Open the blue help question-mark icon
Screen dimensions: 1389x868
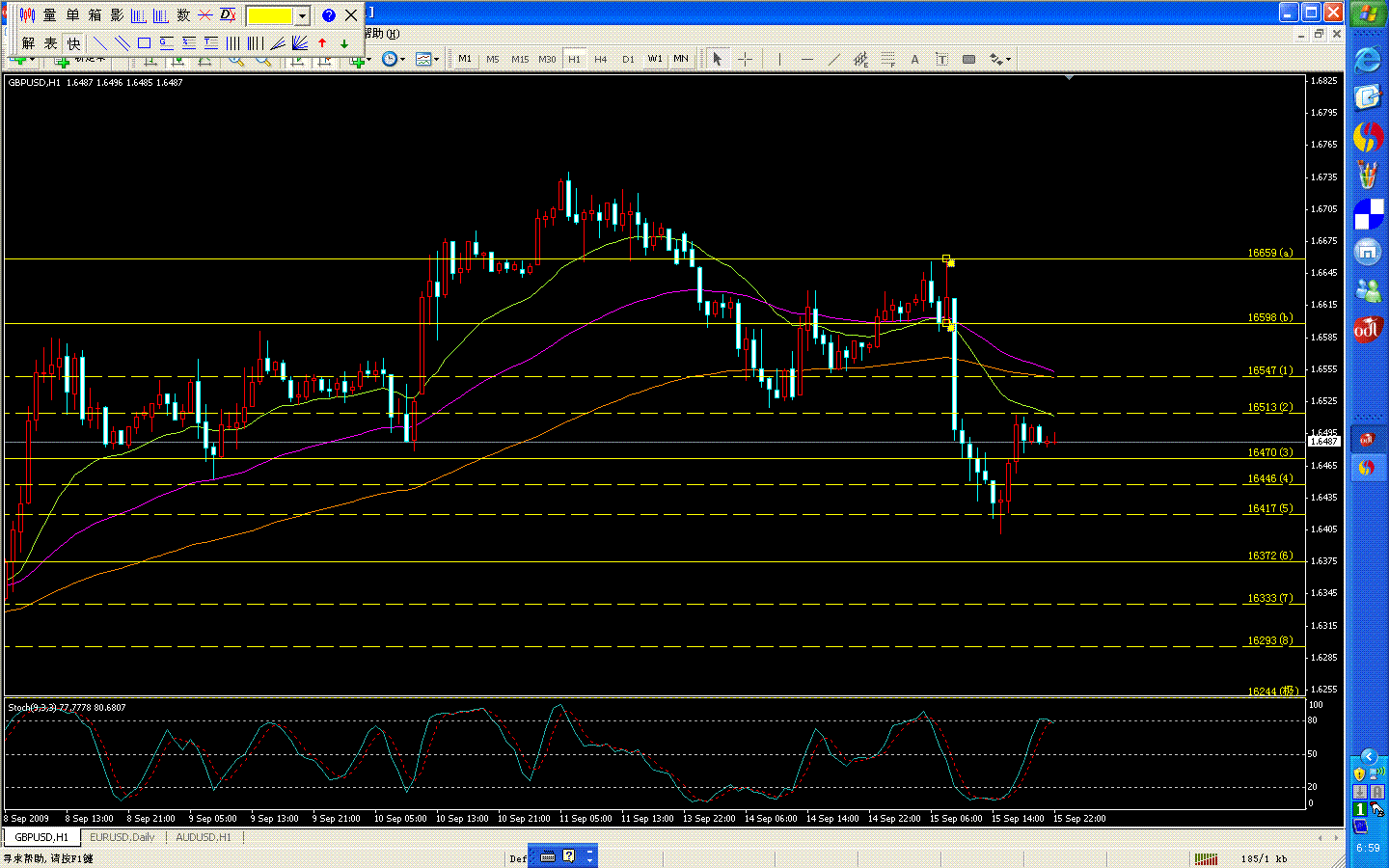coord(329,15)
